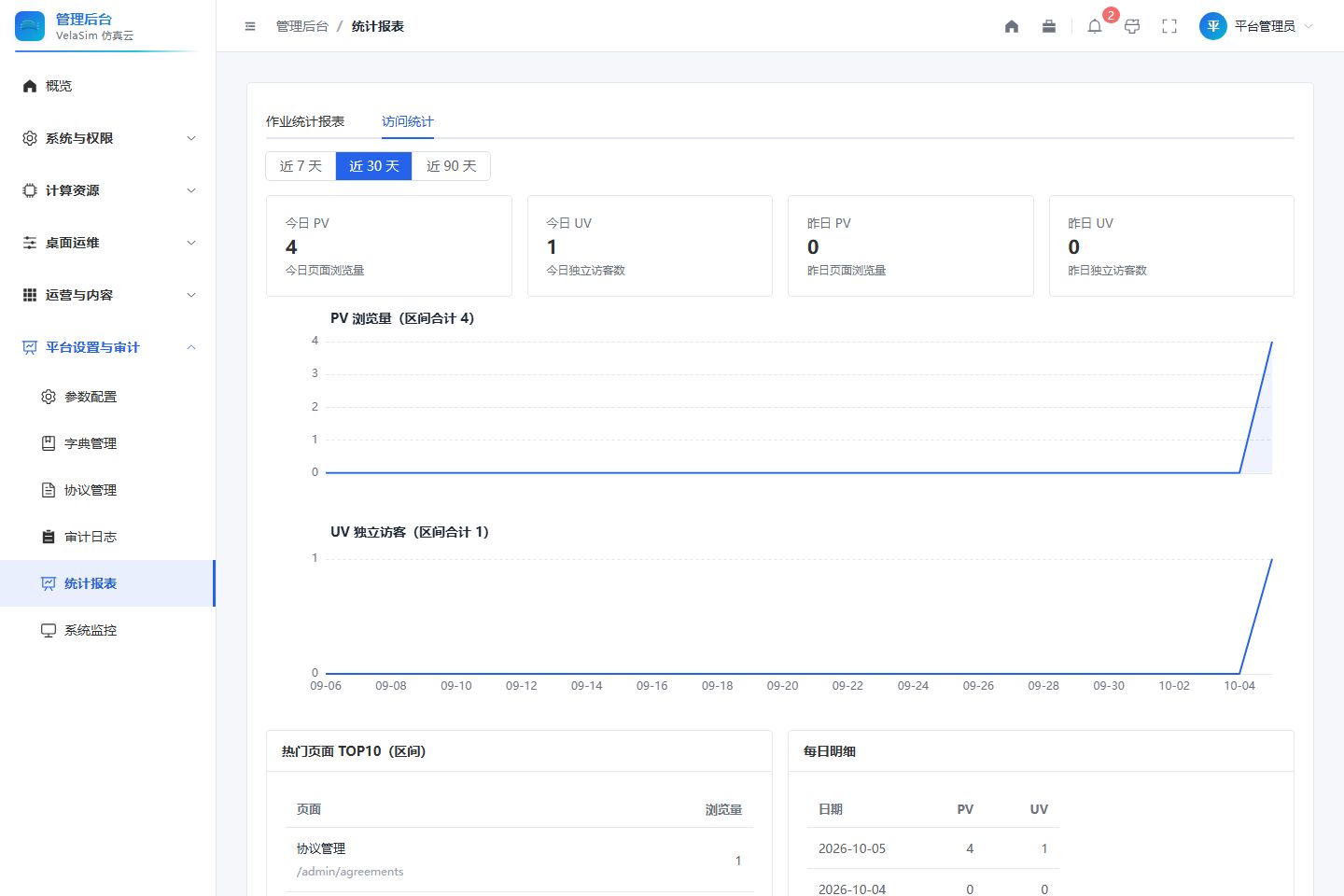Screen dimensions: 1344x896
Task: Open the notifications bell
Action: click(x=1095, y=26)
